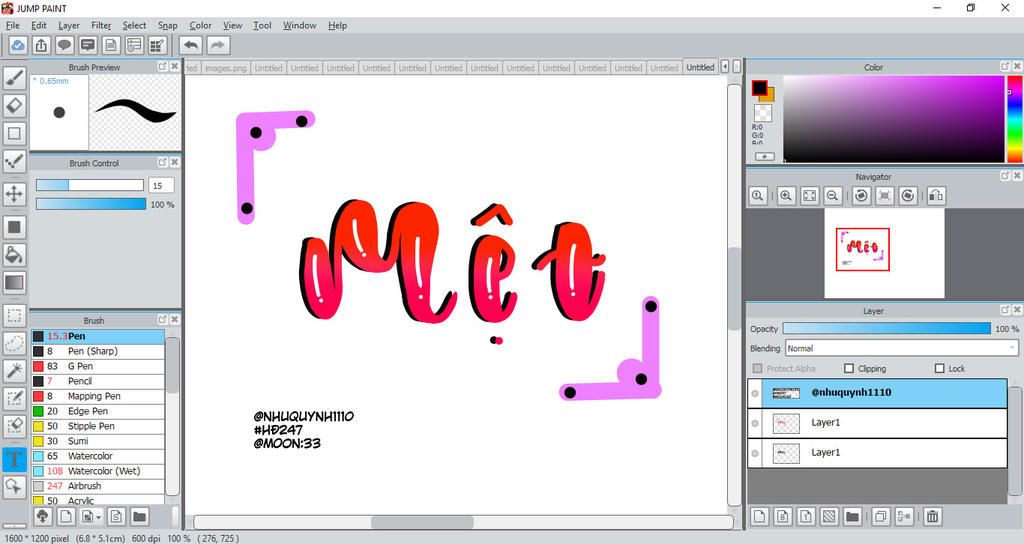Open the Snap menu
The image size is (1024, 544).
[167, 25]
